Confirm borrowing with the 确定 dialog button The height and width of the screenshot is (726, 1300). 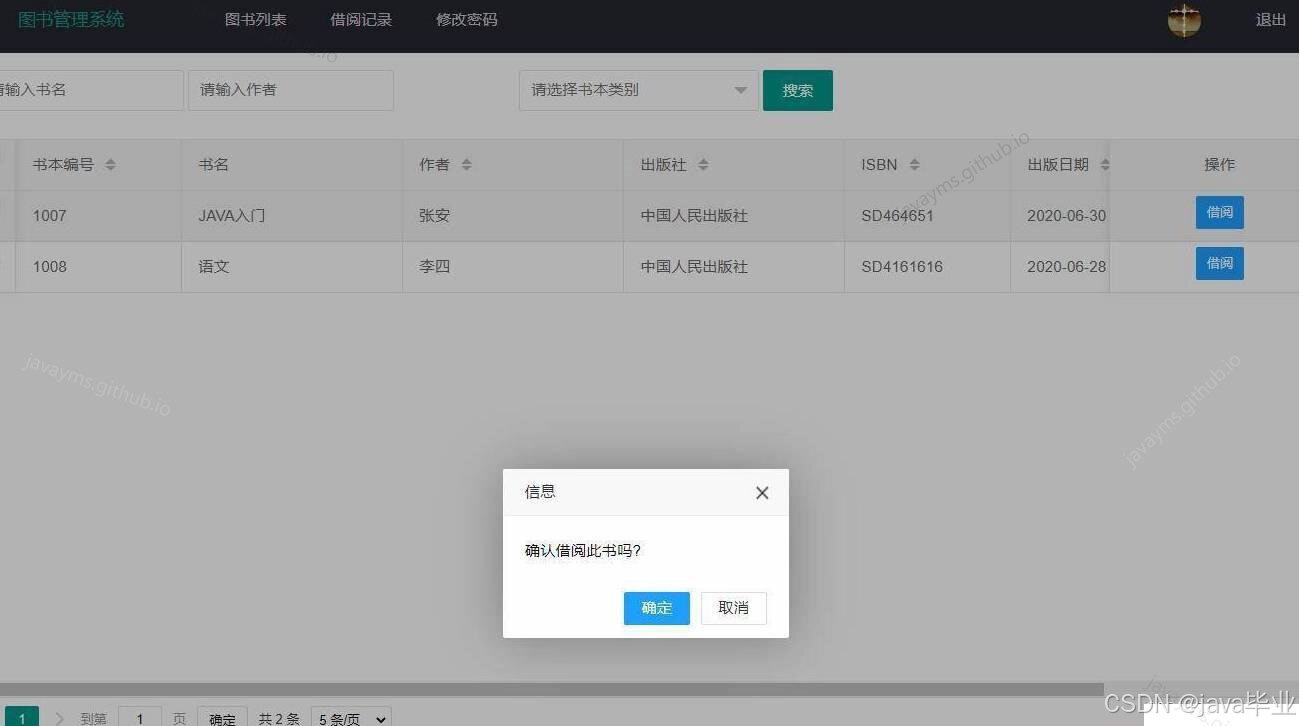[x=656, y=608]
